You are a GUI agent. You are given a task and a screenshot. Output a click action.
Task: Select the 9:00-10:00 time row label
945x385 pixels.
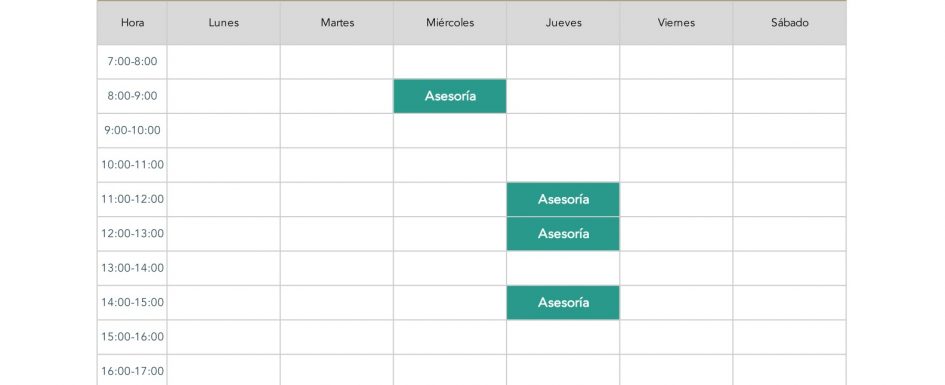coord(132,130)
